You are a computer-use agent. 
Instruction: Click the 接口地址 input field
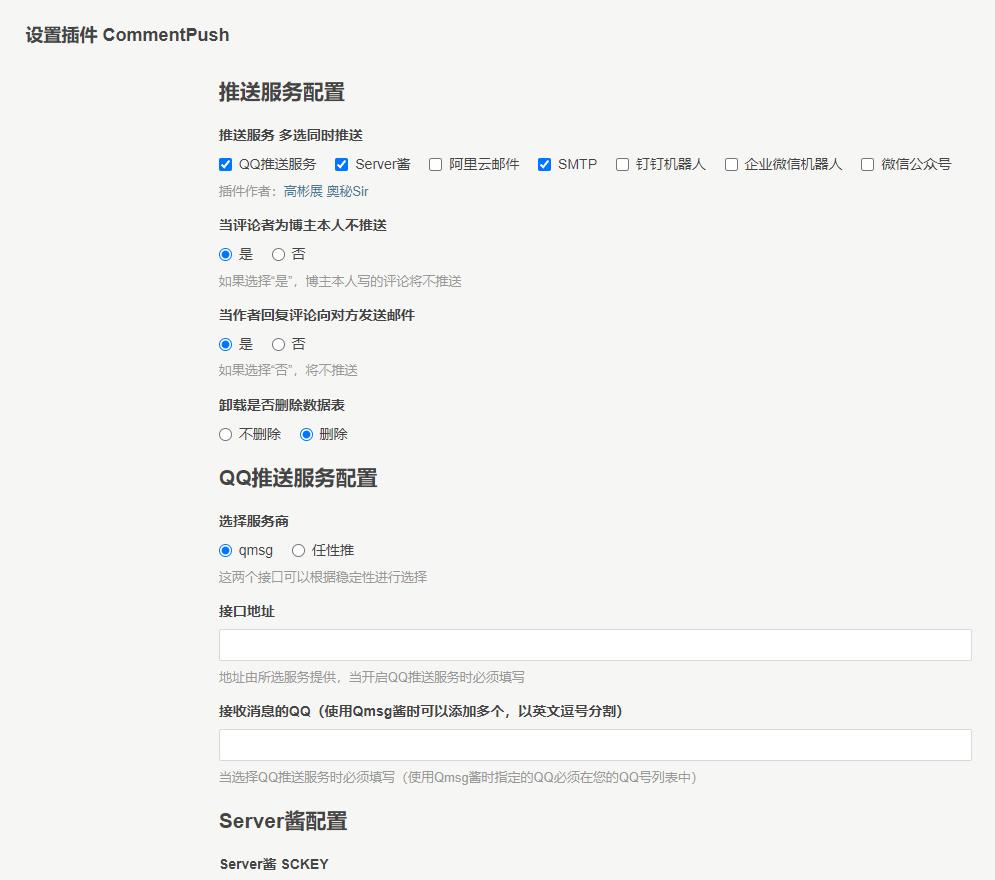(595, 645)
